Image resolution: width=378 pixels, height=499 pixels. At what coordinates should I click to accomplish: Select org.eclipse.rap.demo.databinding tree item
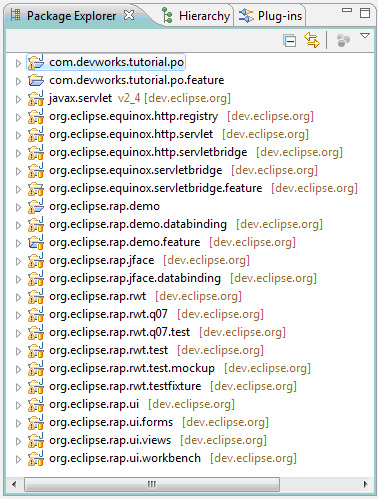click(x=186, y=224)
